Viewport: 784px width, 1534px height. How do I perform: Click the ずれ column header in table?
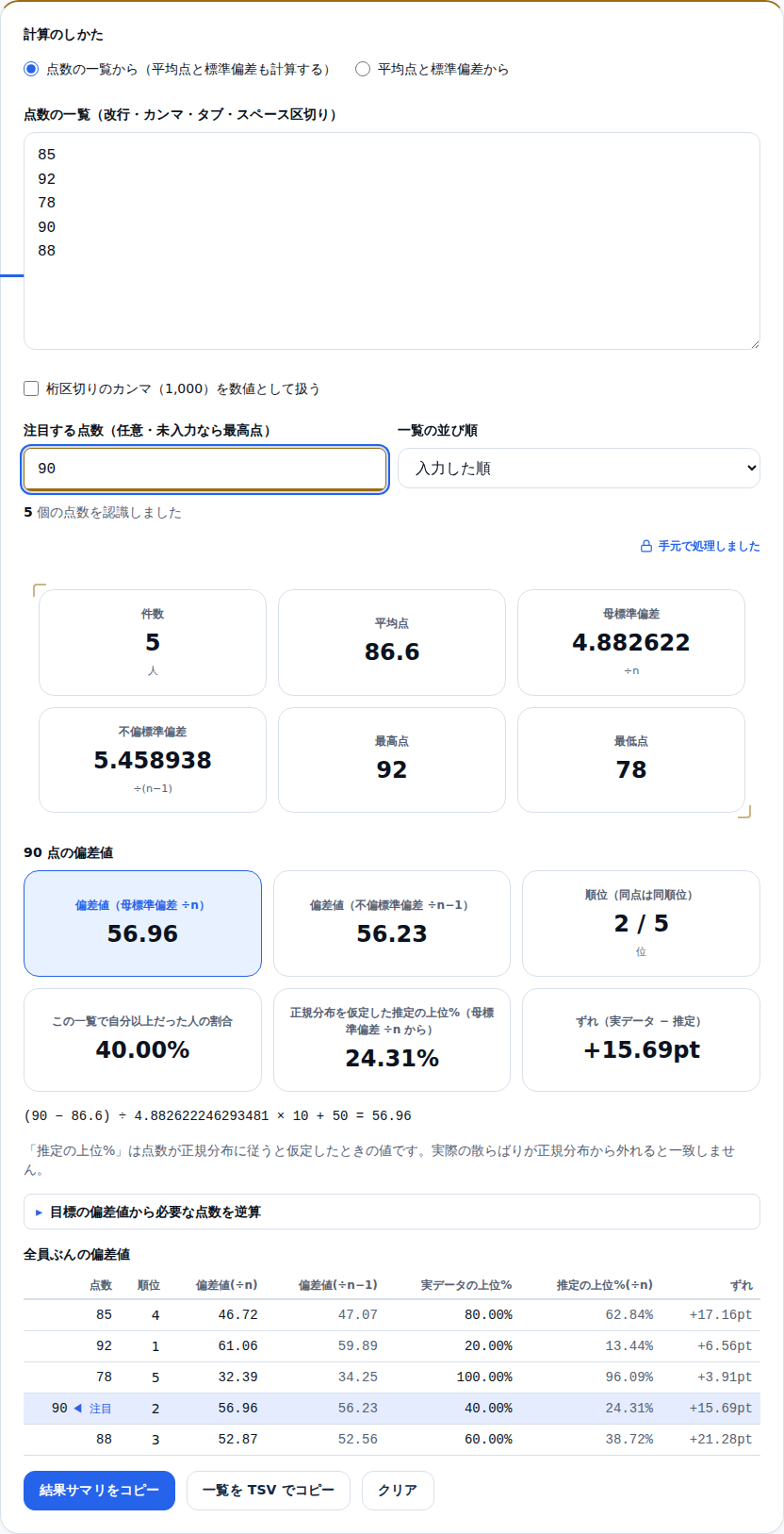tap(742, 1285)
